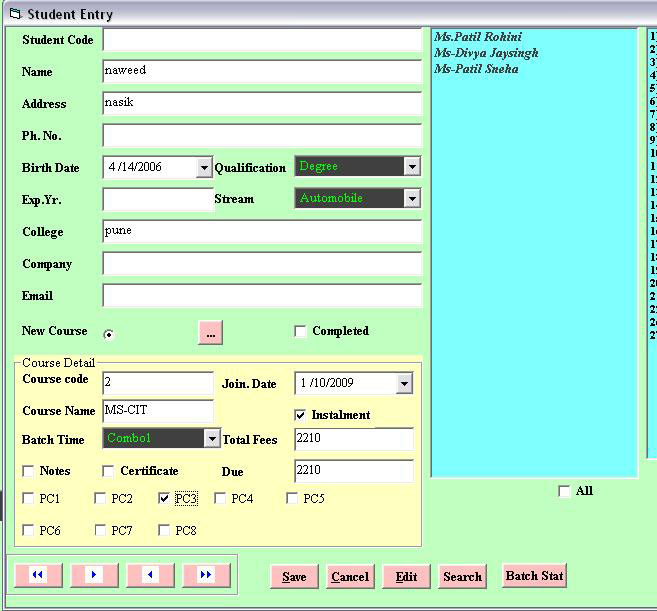The image size is (657, 611).
Task: Check the PC8 checkbox
Action: pos(164,530)
